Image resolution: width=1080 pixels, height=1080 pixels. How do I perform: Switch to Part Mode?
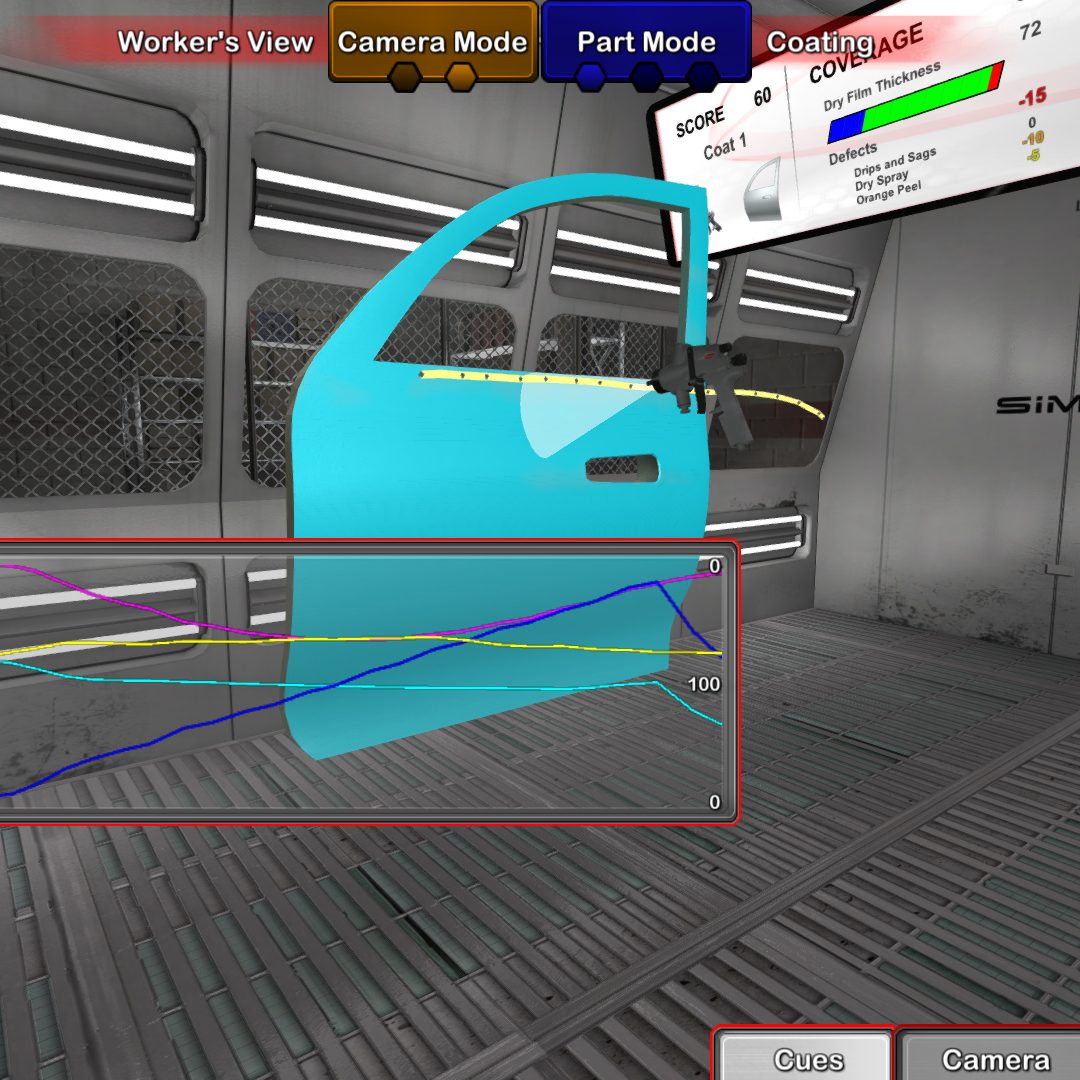click(x=646, y=42)
